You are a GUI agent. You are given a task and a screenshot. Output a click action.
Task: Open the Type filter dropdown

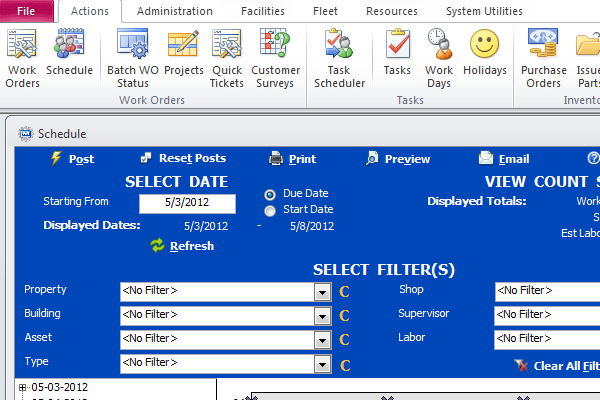click(322, 364)
